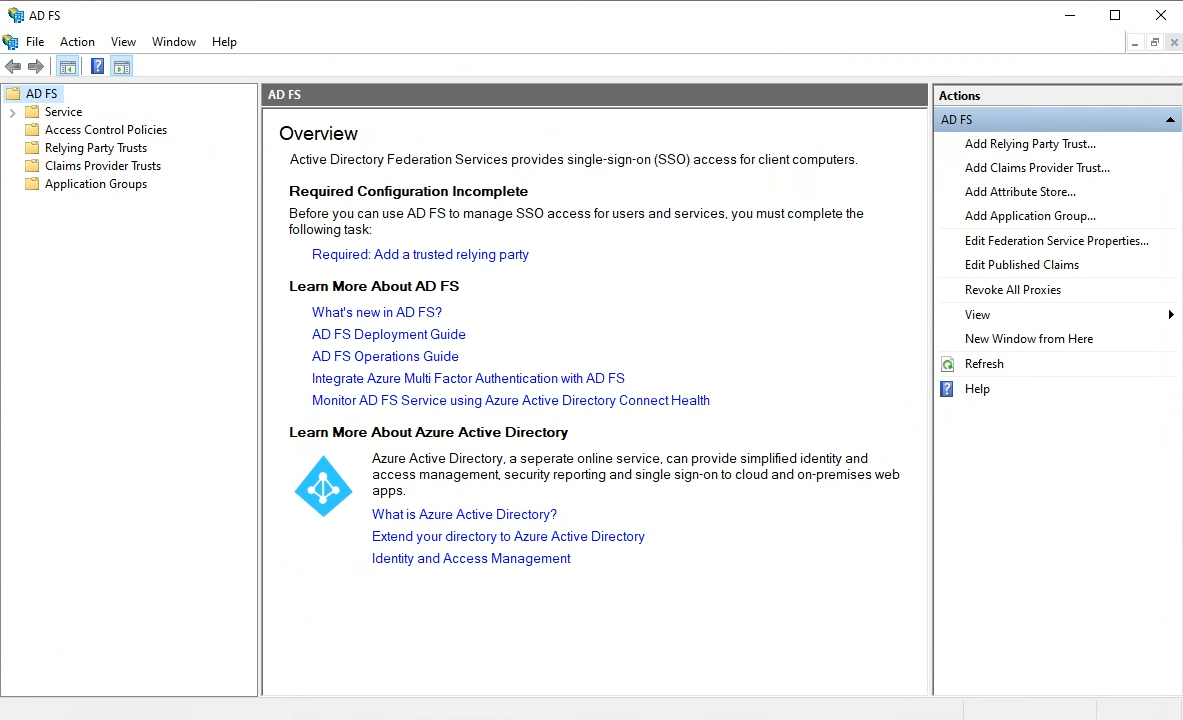Open the Window menu
This screenshot has height=720, width=1183.
click(x=174, y=42)
